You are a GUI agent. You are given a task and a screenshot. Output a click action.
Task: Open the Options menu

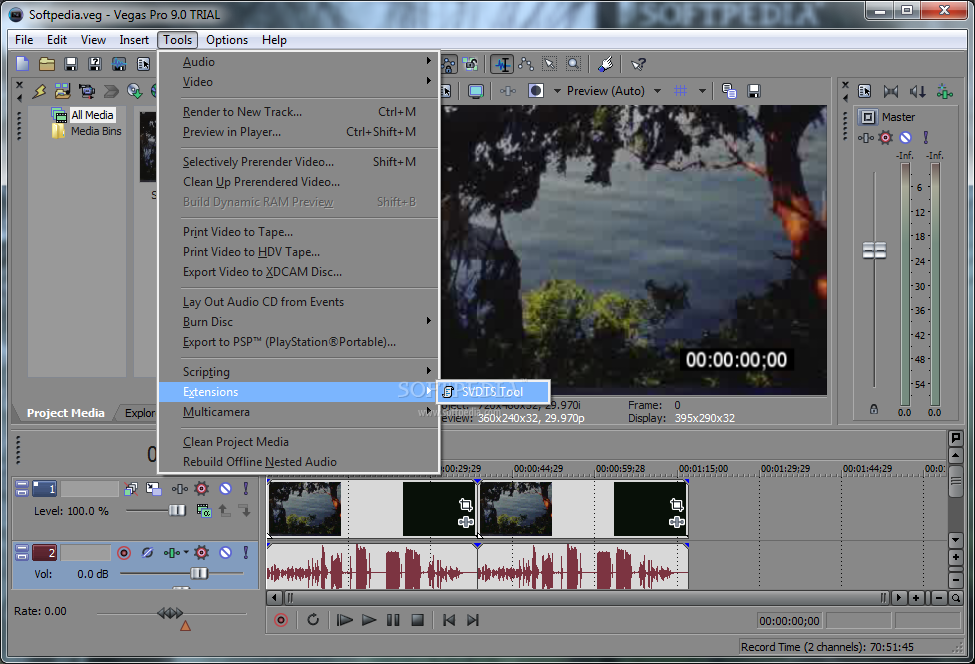pyautogui.click(x=227, y=40)
